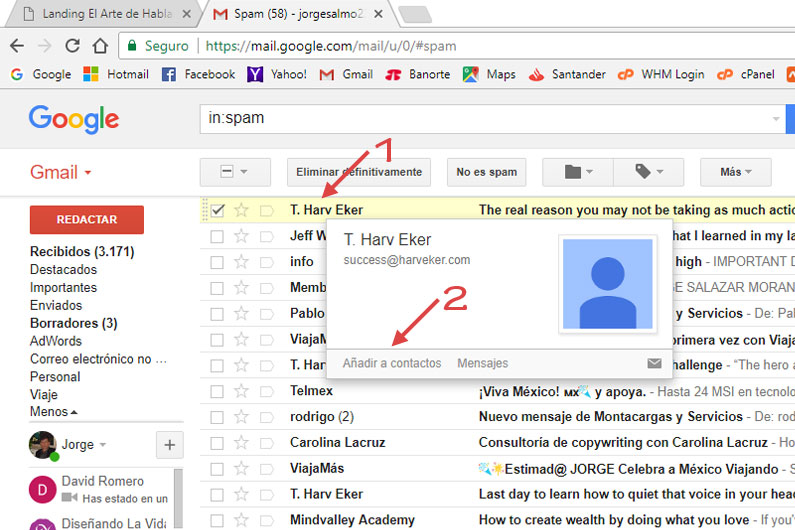Click the chat list scrollbar
Screen dimensions: 795x530
tap(178, 499)
